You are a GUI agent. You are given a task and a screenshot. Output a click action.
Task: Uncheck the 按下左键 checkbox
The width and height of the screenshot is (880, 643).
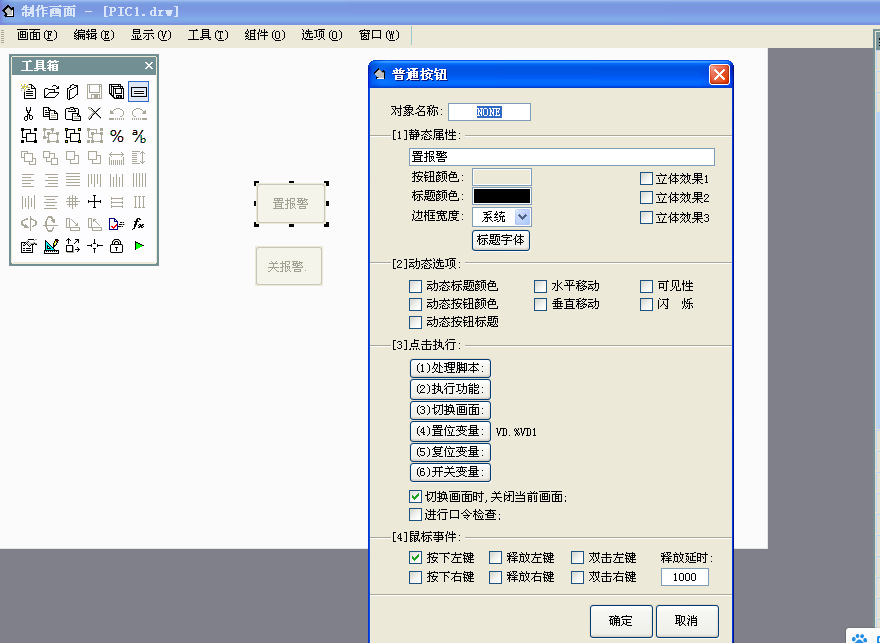coord(416,558)
